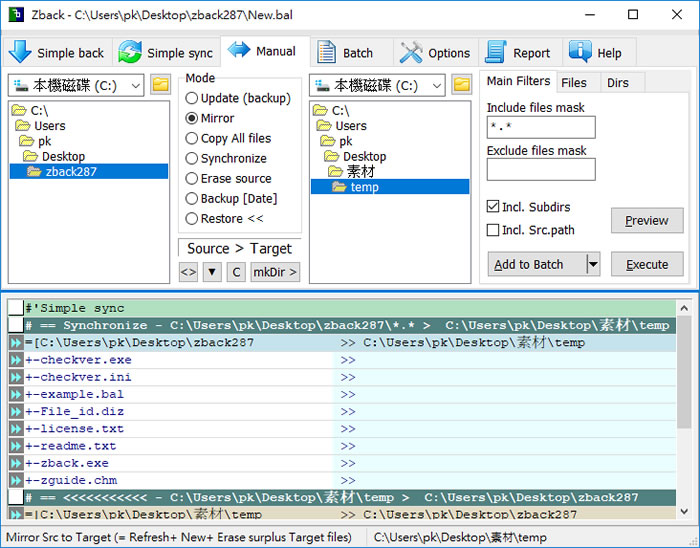Expand the Add to Batch dropdown arrow

tap(592, 265)
